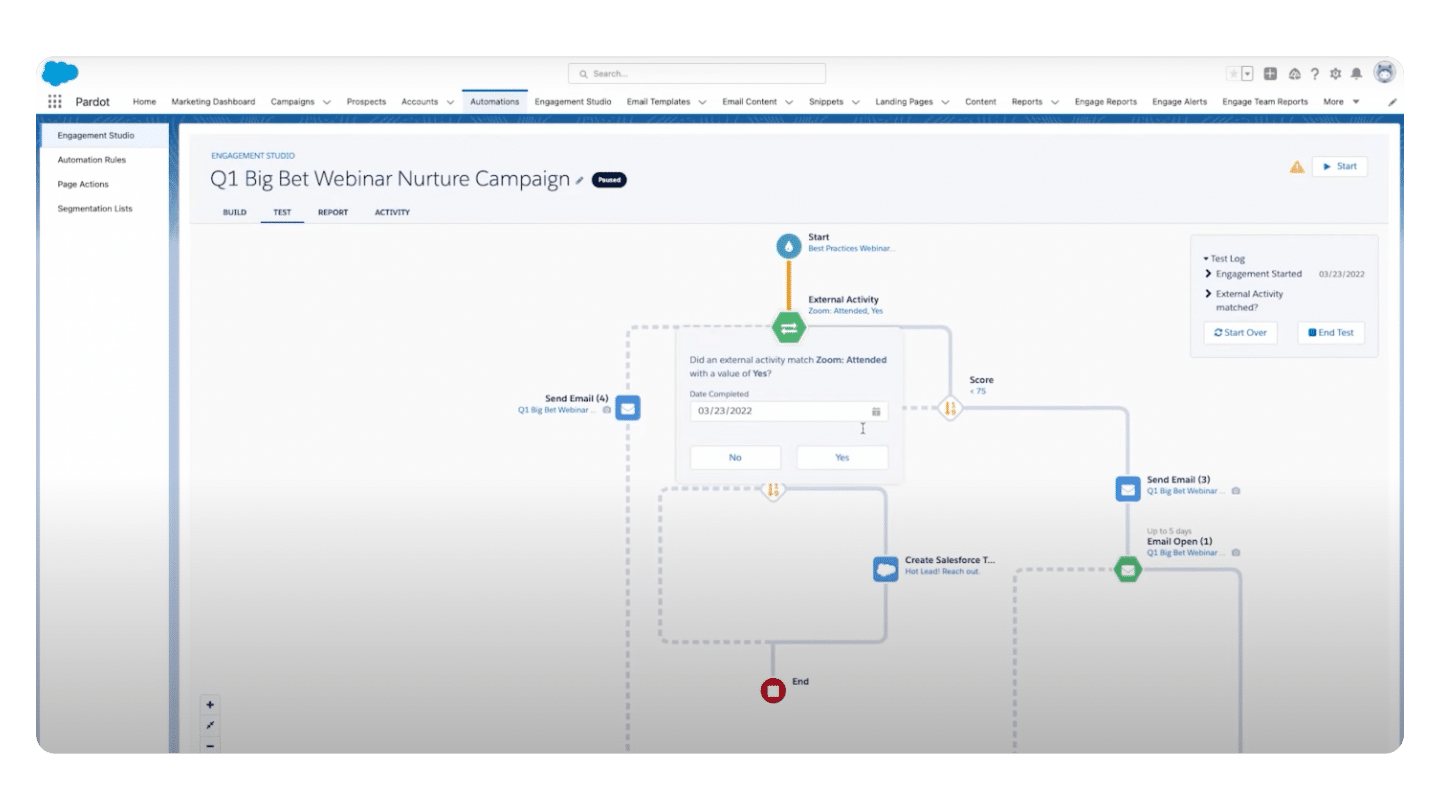Viewport: 1440px width, 810px height.
Task: Select the Create Salesforce Task node icon
Action: (885, 570)
